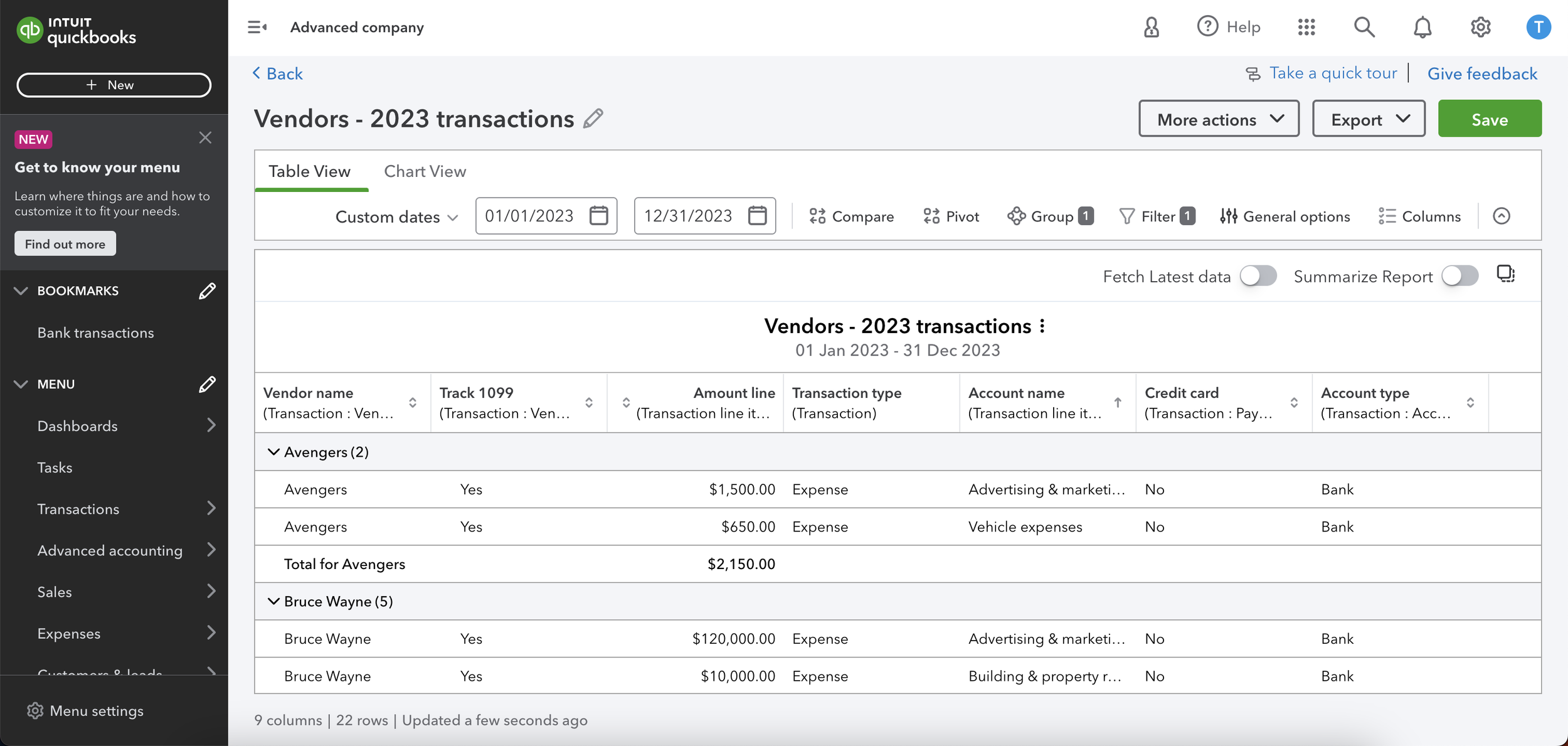Click the Give feedback link
The height and width of the screenshot is (746, 1568).
pyautogui.click(x=1482, y=73)
